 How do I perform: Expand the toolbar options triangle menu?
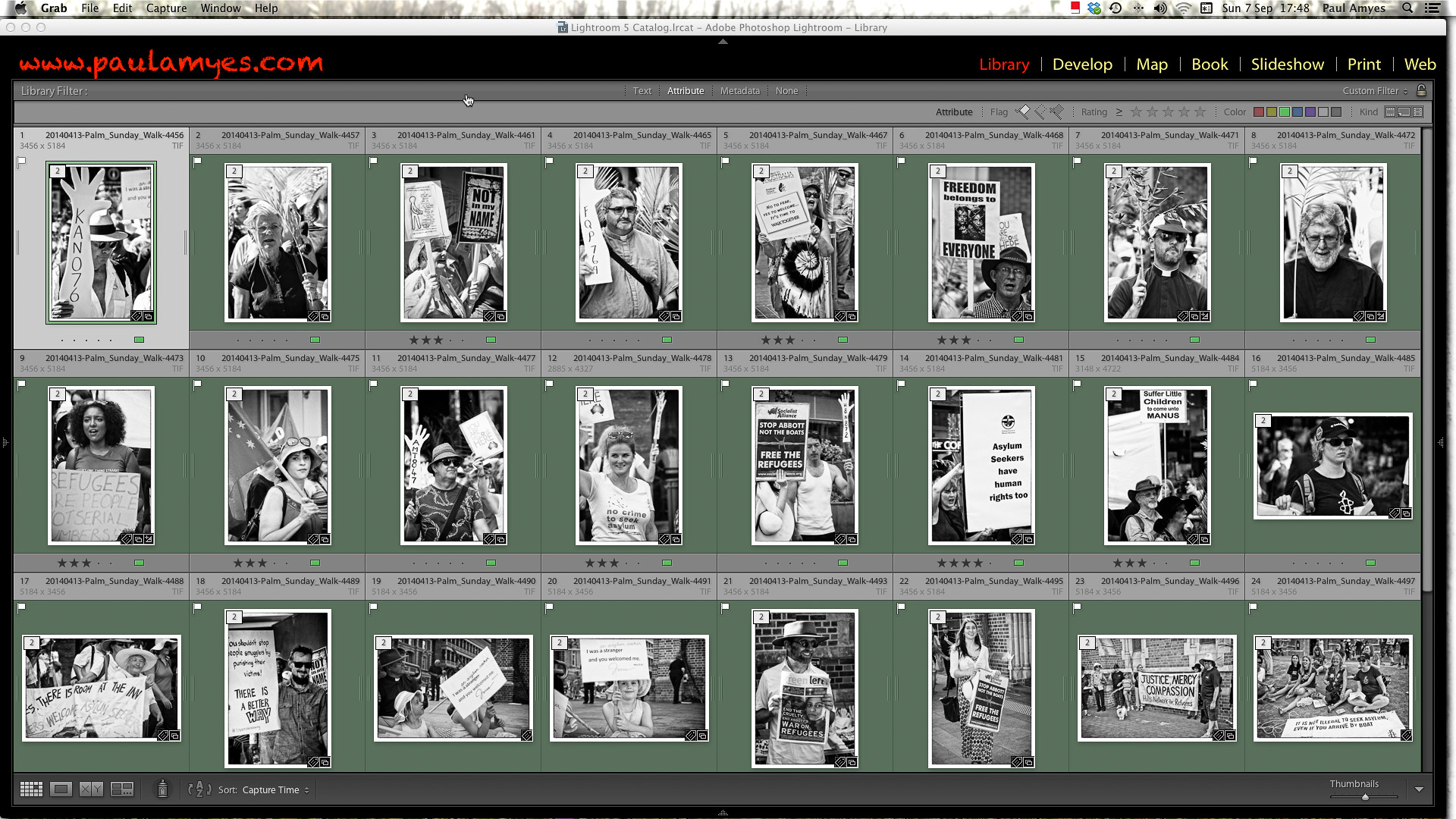pyautogui.click(x=1419, y=789)
